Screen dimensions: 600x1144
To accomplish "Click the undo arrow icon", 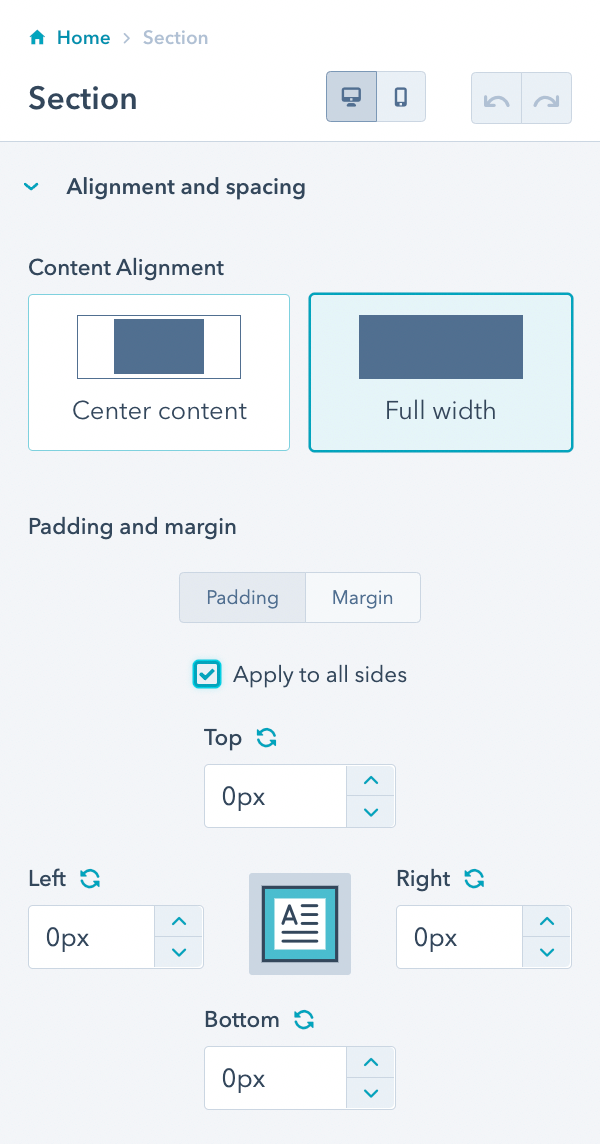I will point(496,97).
